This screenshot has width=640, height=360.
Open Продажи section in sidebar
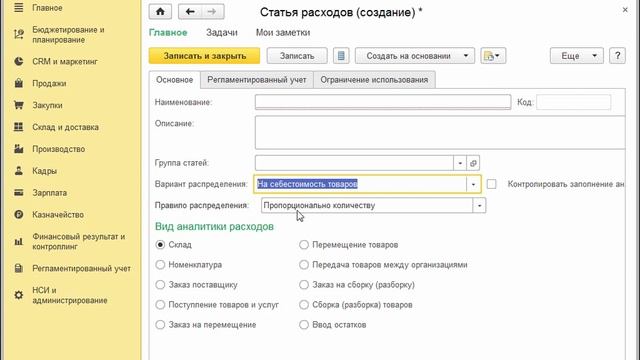coord(49,83)
